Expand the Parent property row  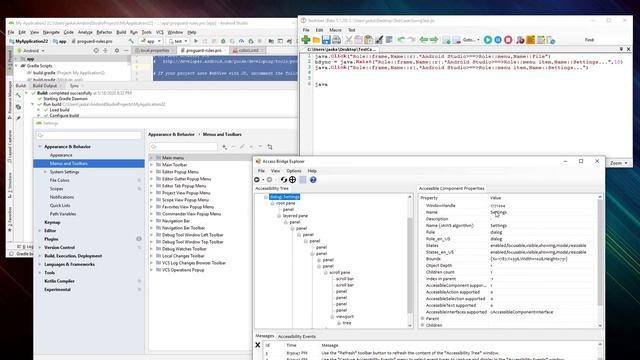click(423, 318)
